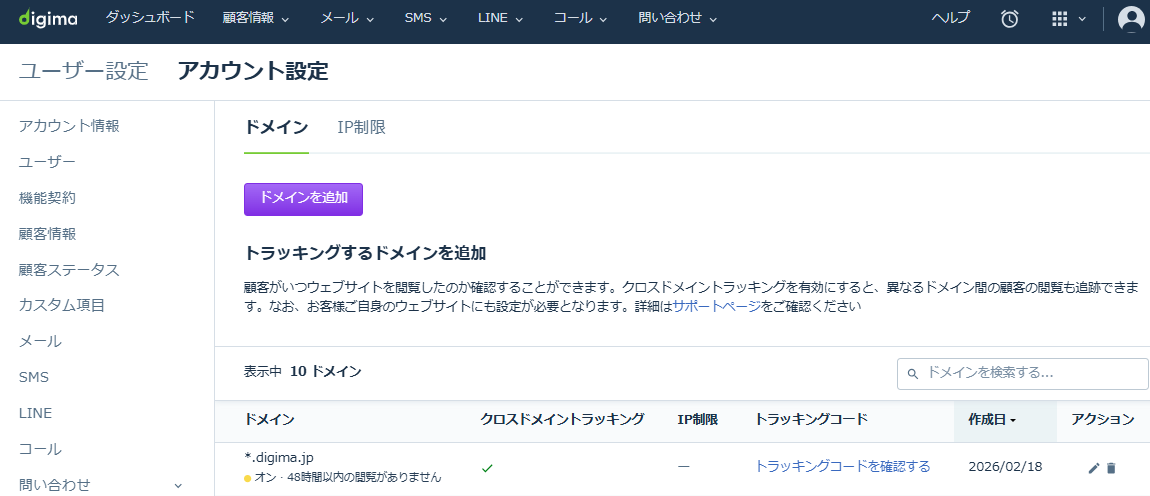Open the ヘルプ menu item
Image resolution: width=1150 pixels, height=496 pixels.
pyautogui.click(x=951, y=18)
